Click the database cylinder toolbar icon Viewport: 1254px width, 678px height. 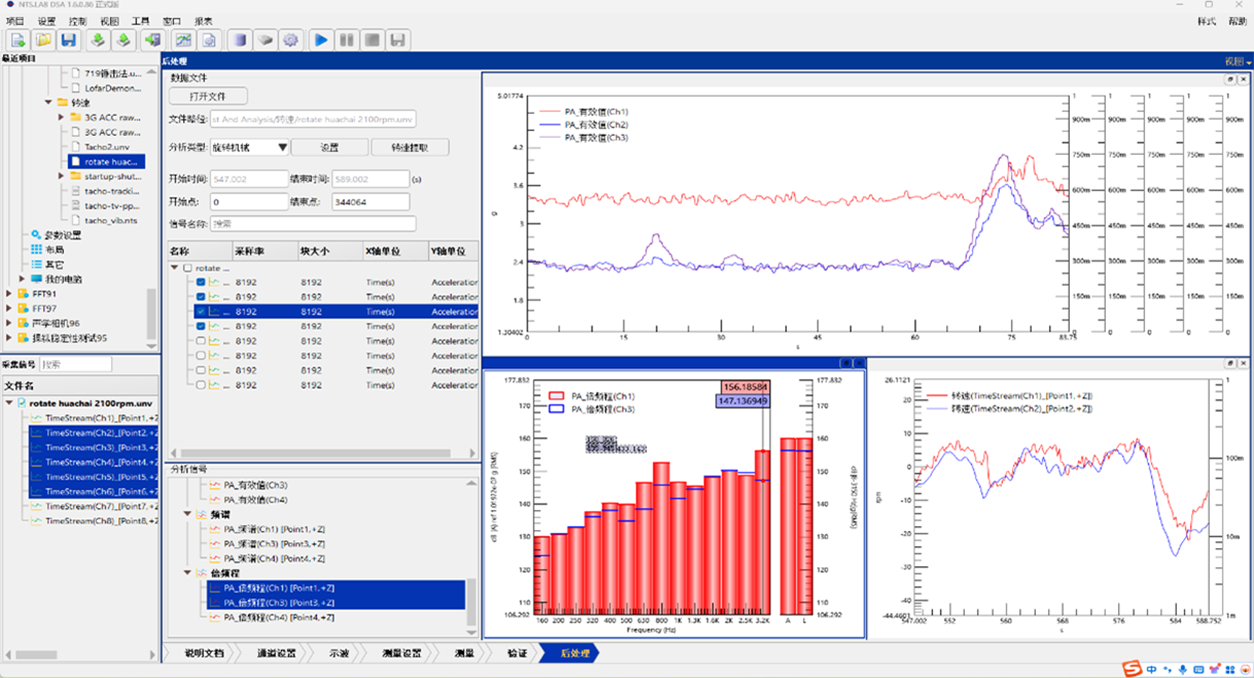click(x=239, y=40)
